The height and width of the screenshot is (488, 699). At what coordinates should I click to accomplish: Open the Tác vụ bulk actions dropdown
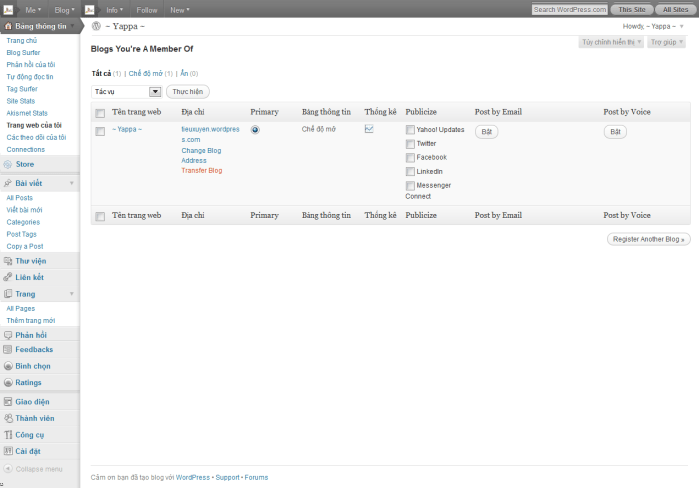point(126,91)
